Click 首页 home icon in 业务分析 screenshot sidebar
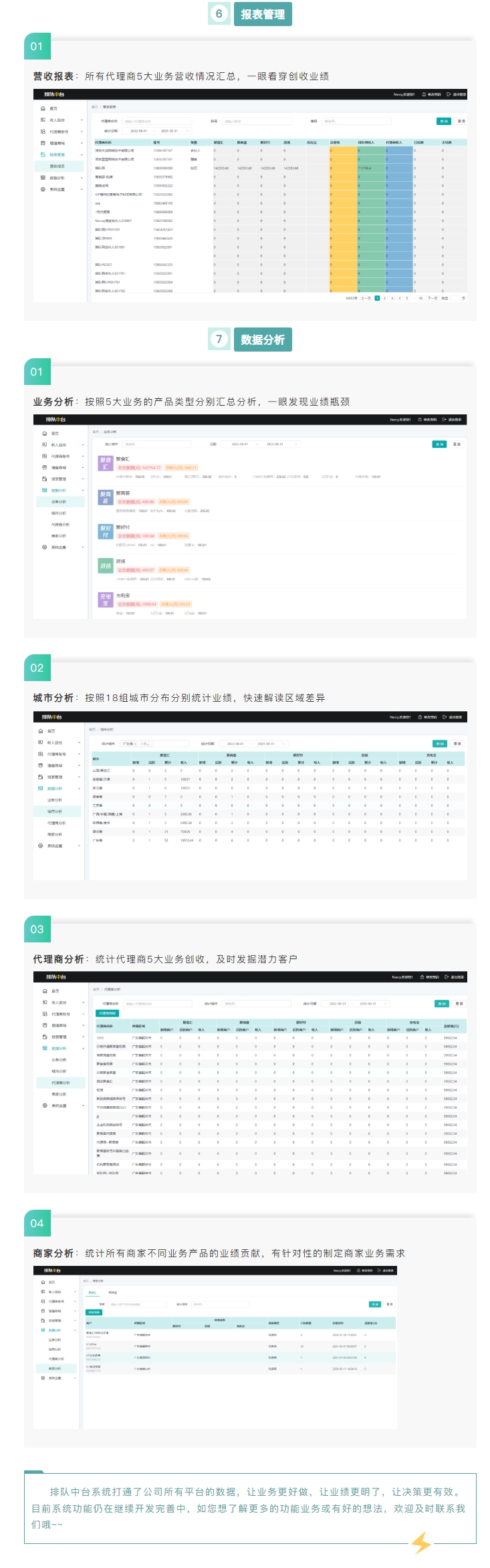Viewport: 490px width, 1568px height. [x=44, y=434]
